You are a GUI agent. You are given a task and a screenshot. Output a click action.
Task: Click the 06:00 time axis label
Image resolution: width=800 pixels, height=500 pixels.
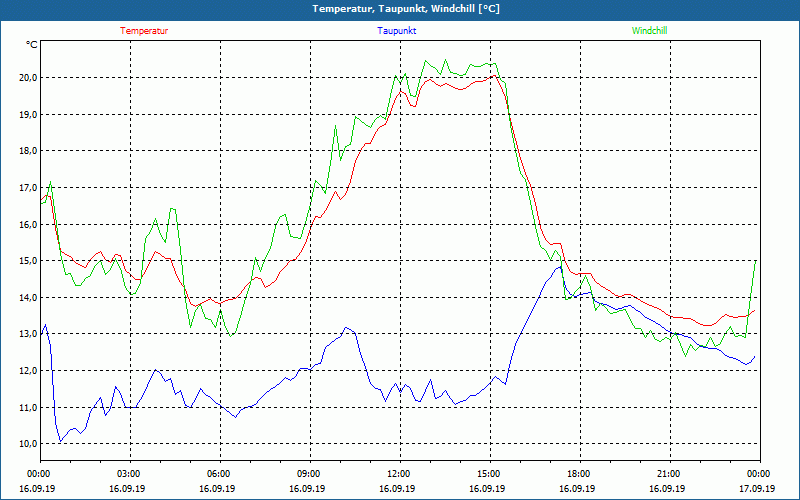tap(220, 473)
